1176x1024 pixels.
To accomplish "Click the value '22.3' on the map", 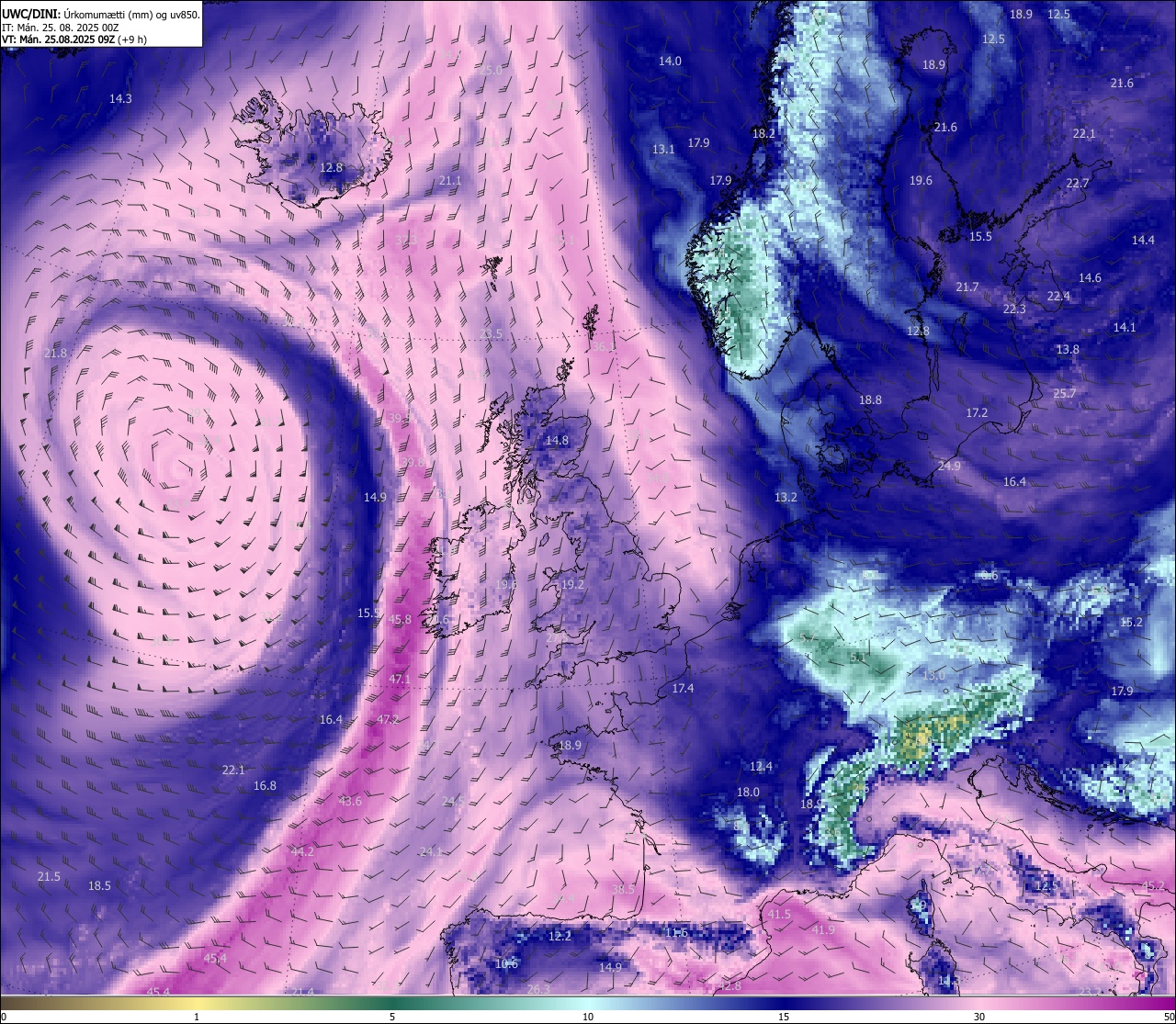I will tap(1013, 309).
